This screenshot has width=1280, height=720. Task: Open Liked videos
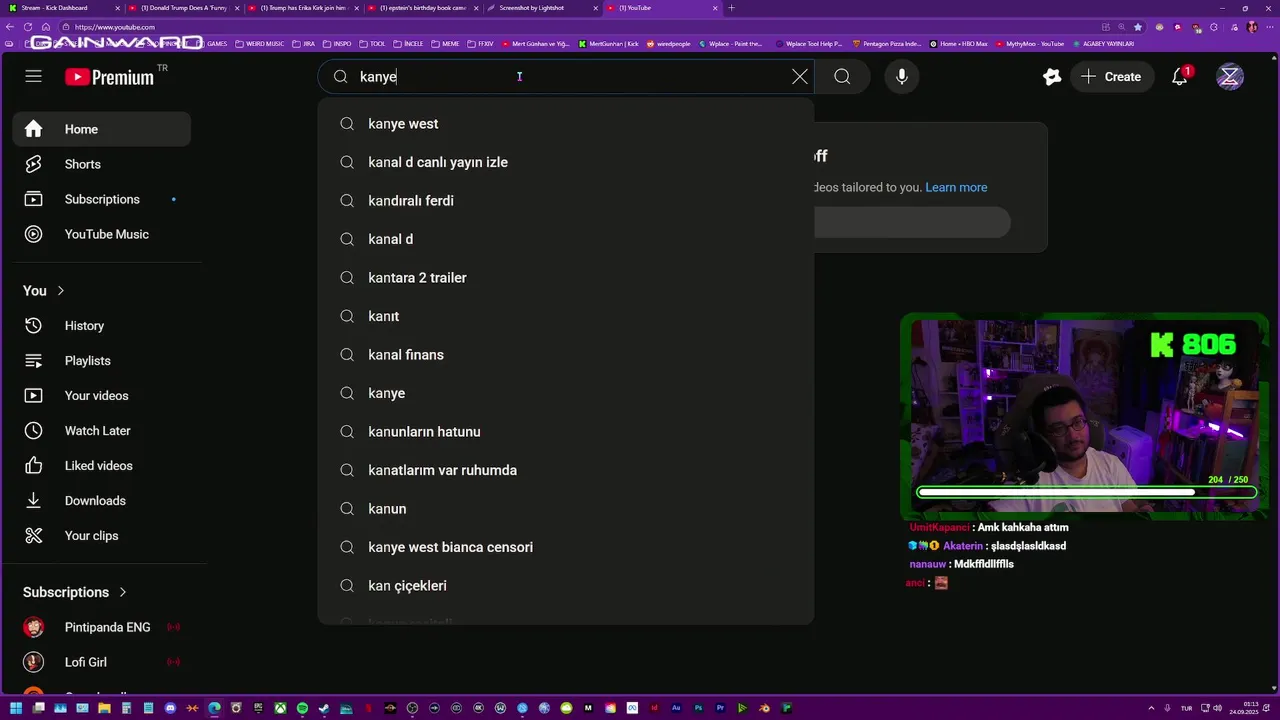pyautogui.click(x=101, y=465)
